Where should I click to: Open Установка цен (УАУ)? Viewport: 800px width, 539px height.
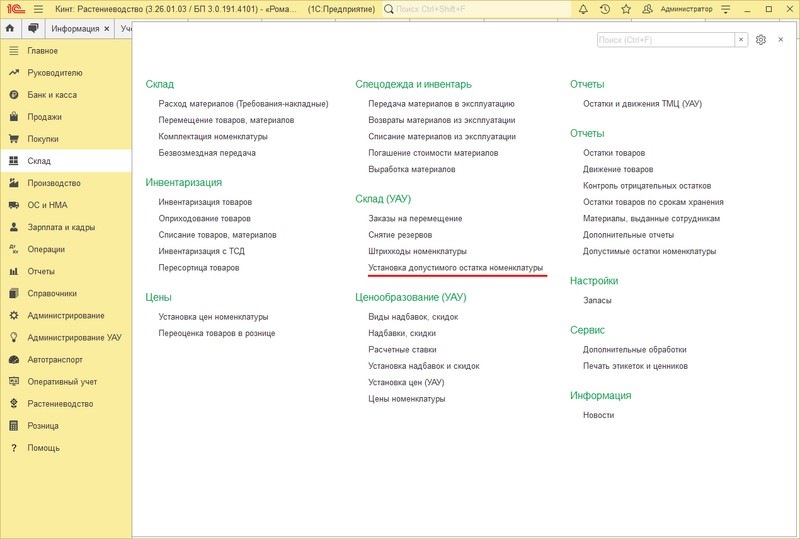(x=406, y=382)
